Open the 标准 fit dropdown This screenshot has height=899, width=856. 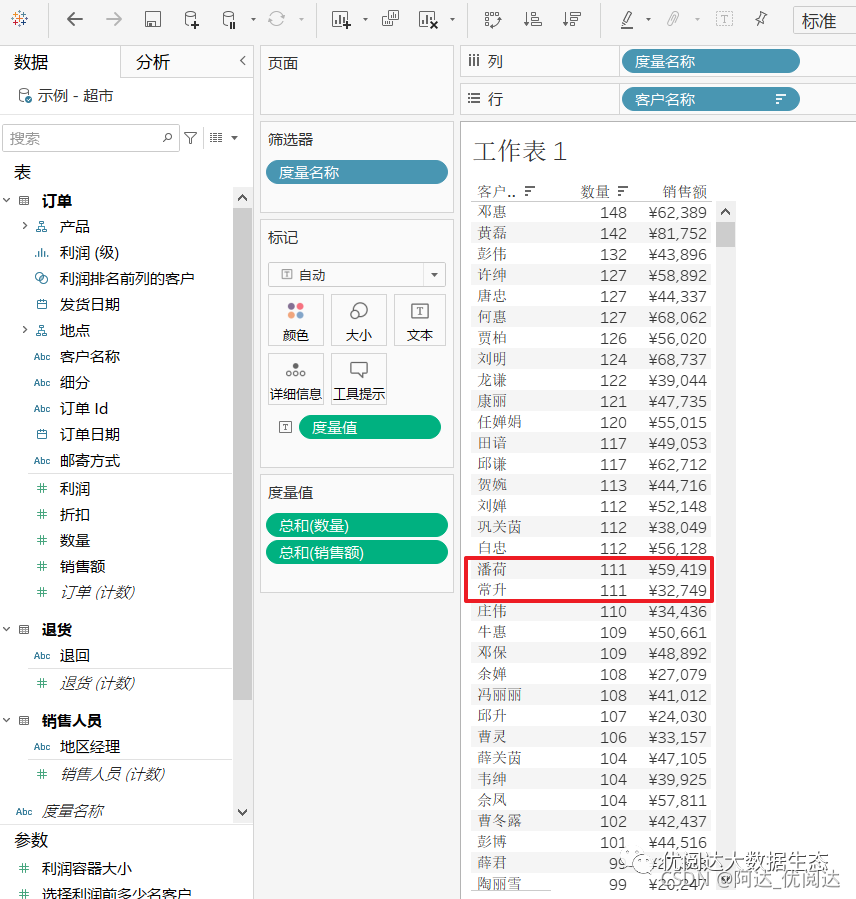pos(824,21)
